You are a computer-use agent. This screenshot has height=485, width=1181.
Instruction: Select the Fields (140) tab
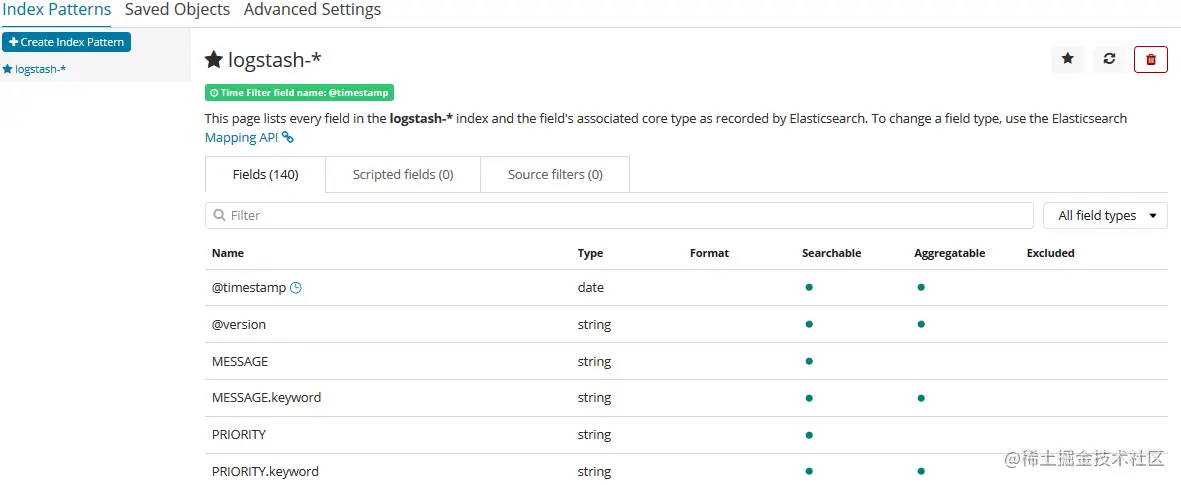[265, 175]
